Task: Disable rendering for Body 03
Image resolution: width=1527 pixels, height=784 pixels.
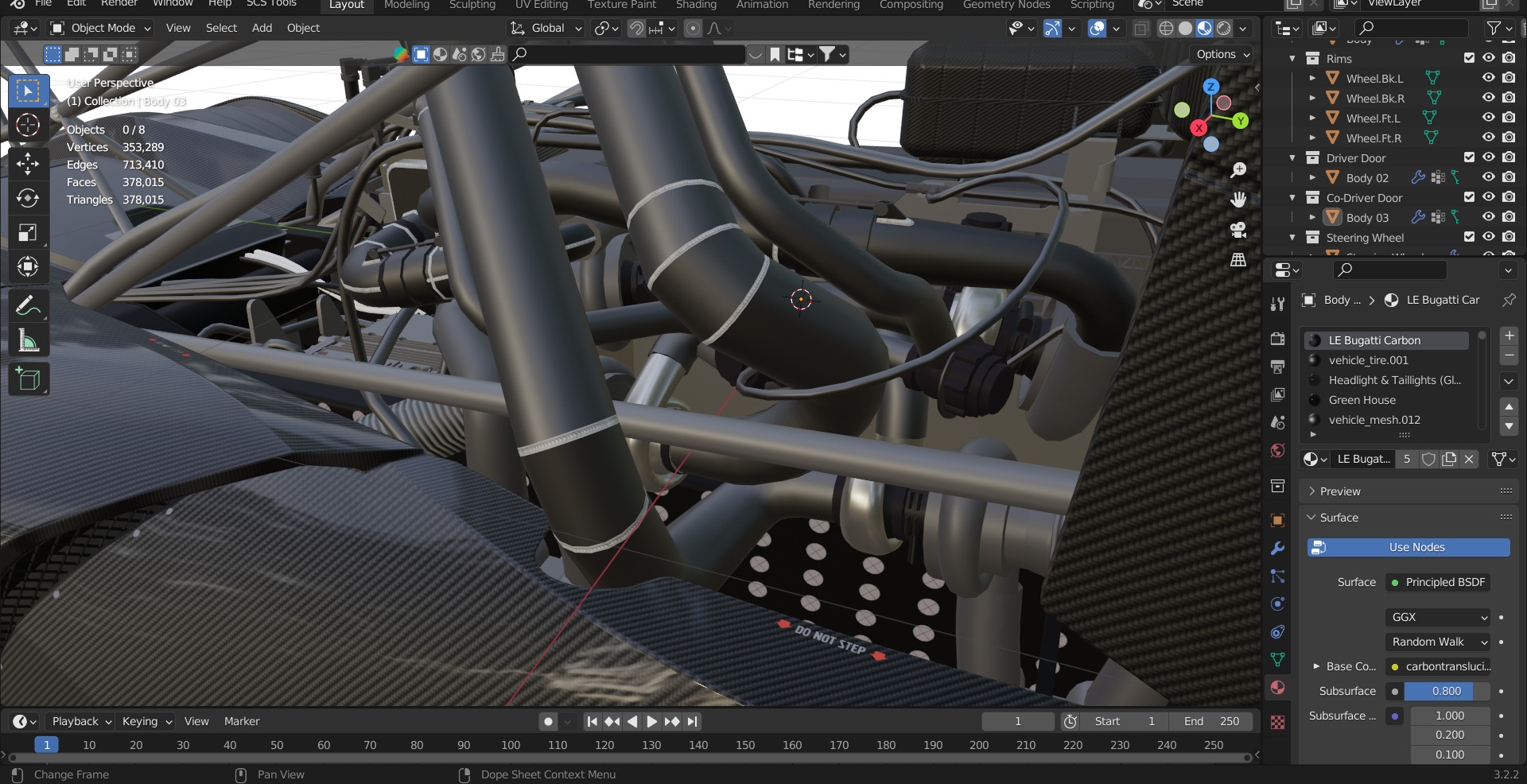Action: [1509, 217]
